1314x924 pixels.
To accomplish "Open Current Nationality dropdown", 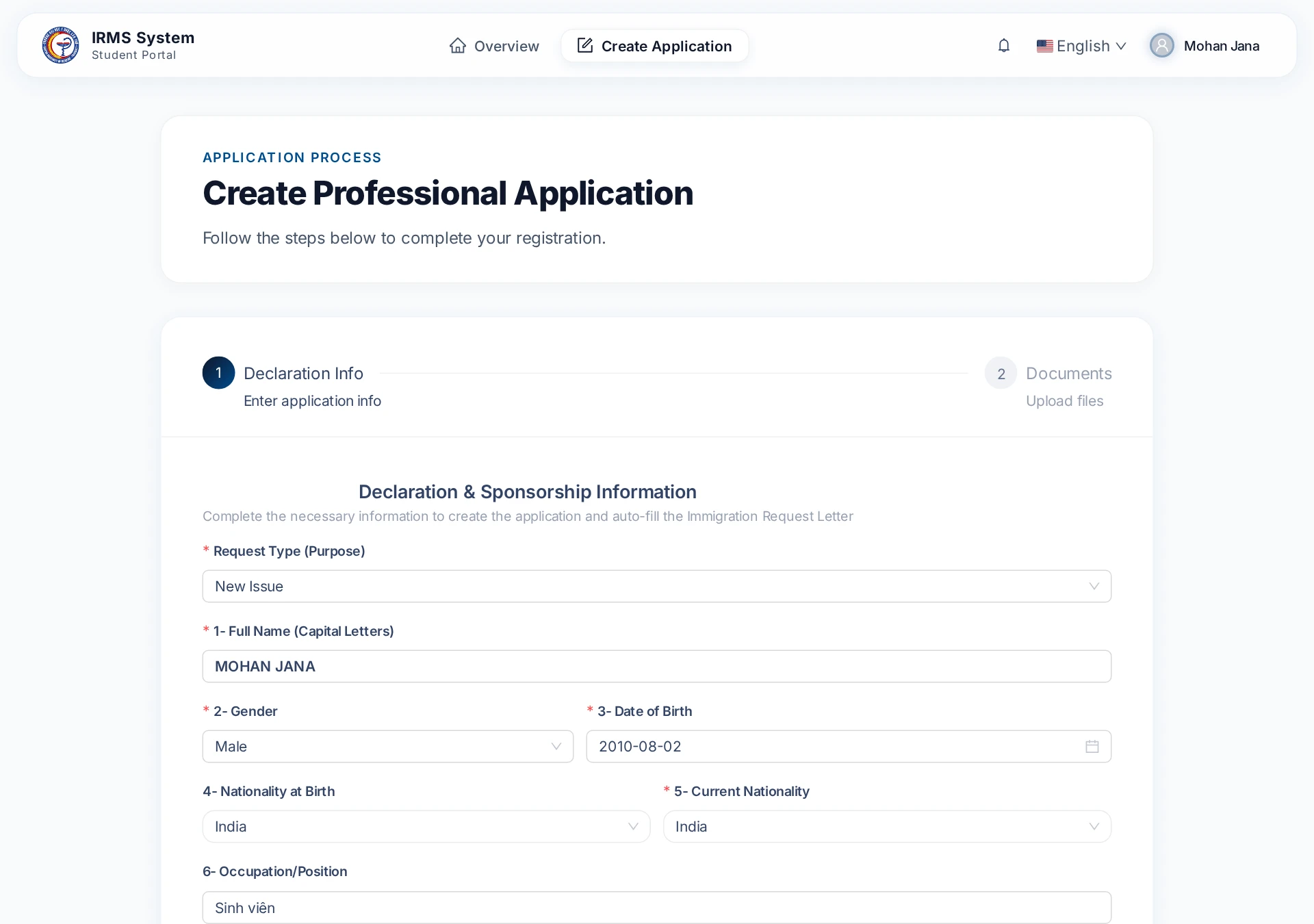I will (887, 827).
